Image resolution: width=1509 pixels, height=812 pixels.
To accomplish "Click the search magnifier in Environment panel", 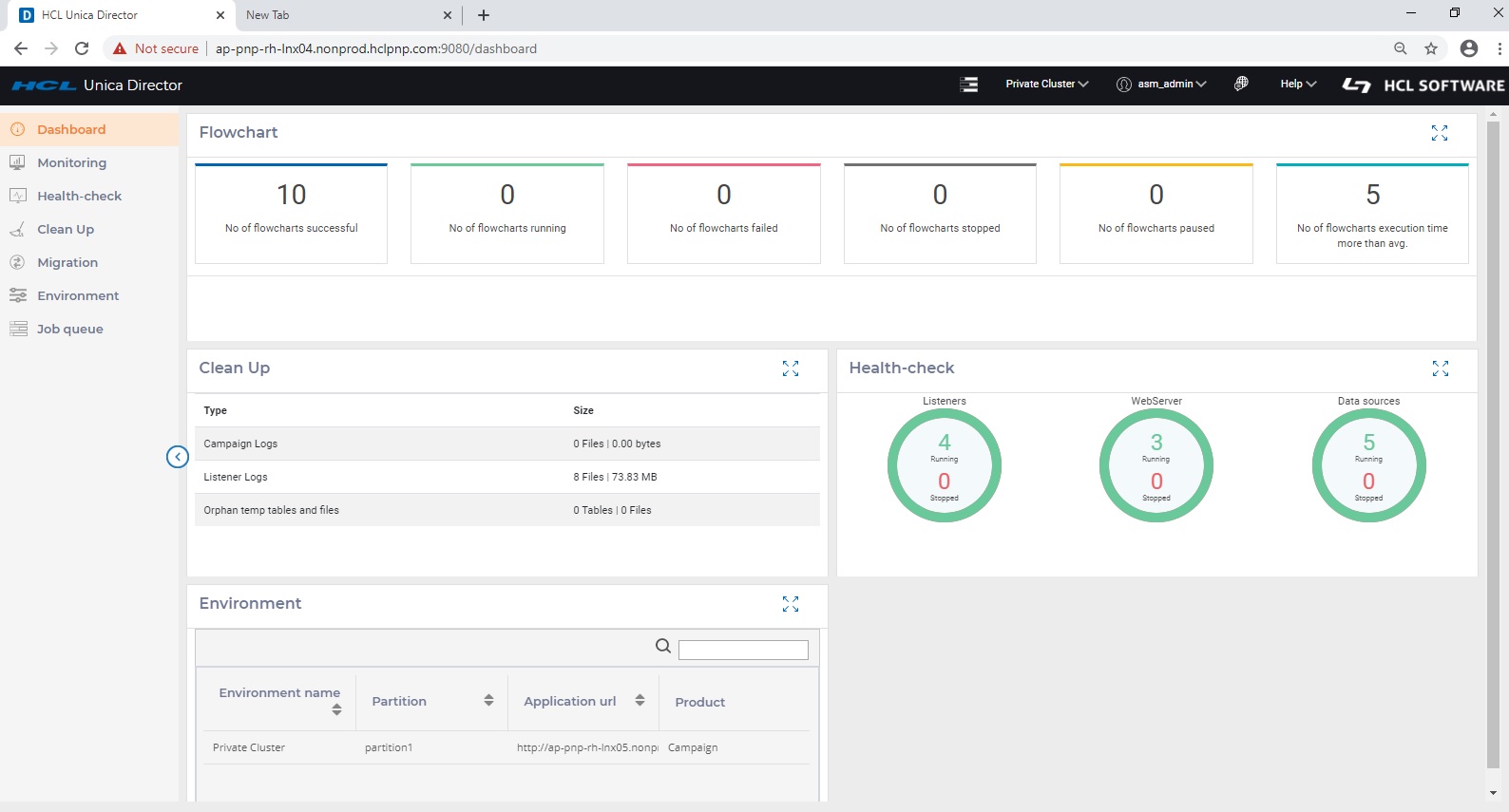I will tap(663, 647).
